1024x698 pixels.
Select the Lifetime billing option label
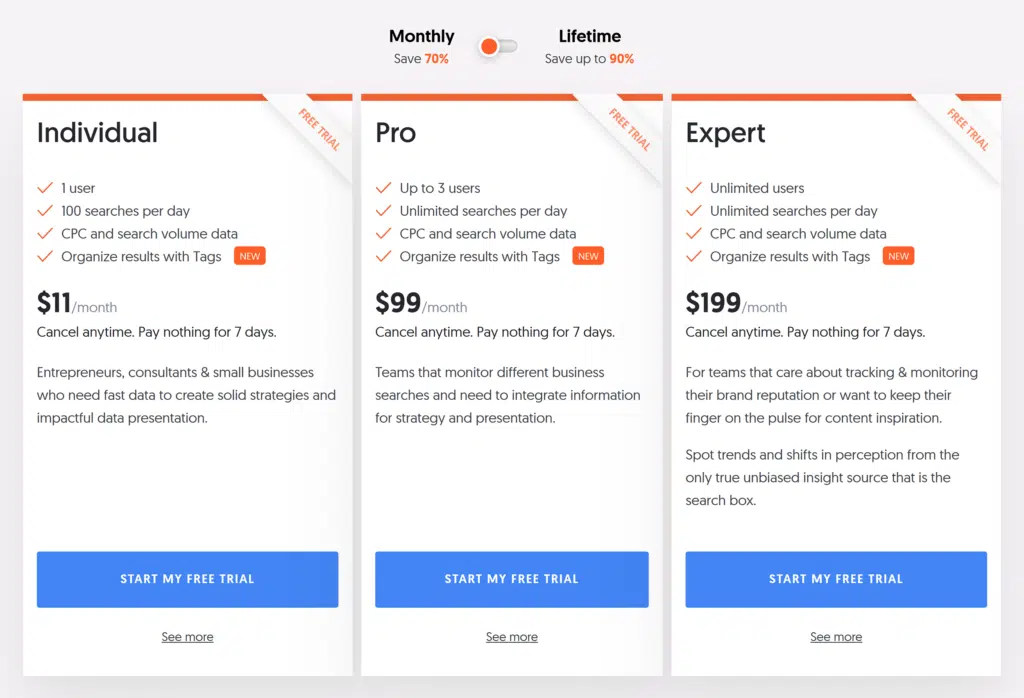589,37
